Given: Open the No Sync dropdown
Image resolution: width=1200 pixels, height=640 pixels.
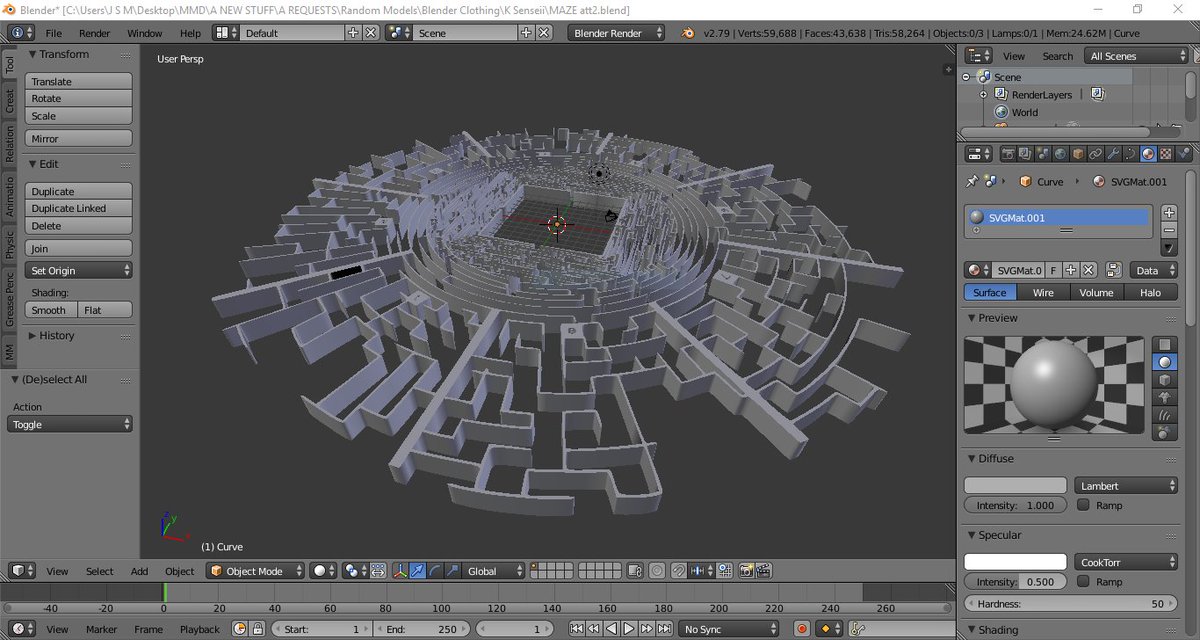Looking at the screenshot, I should 729,629.
